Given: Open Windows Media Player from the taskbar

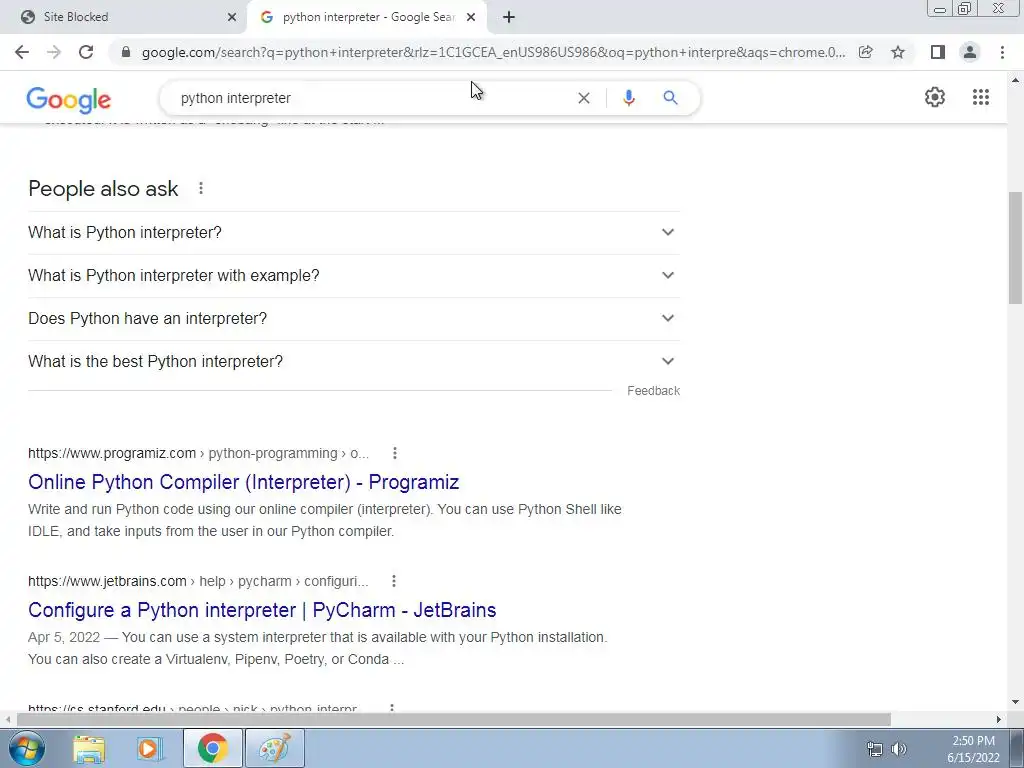Looking at the screenshot, I should (x=149, y=748).
